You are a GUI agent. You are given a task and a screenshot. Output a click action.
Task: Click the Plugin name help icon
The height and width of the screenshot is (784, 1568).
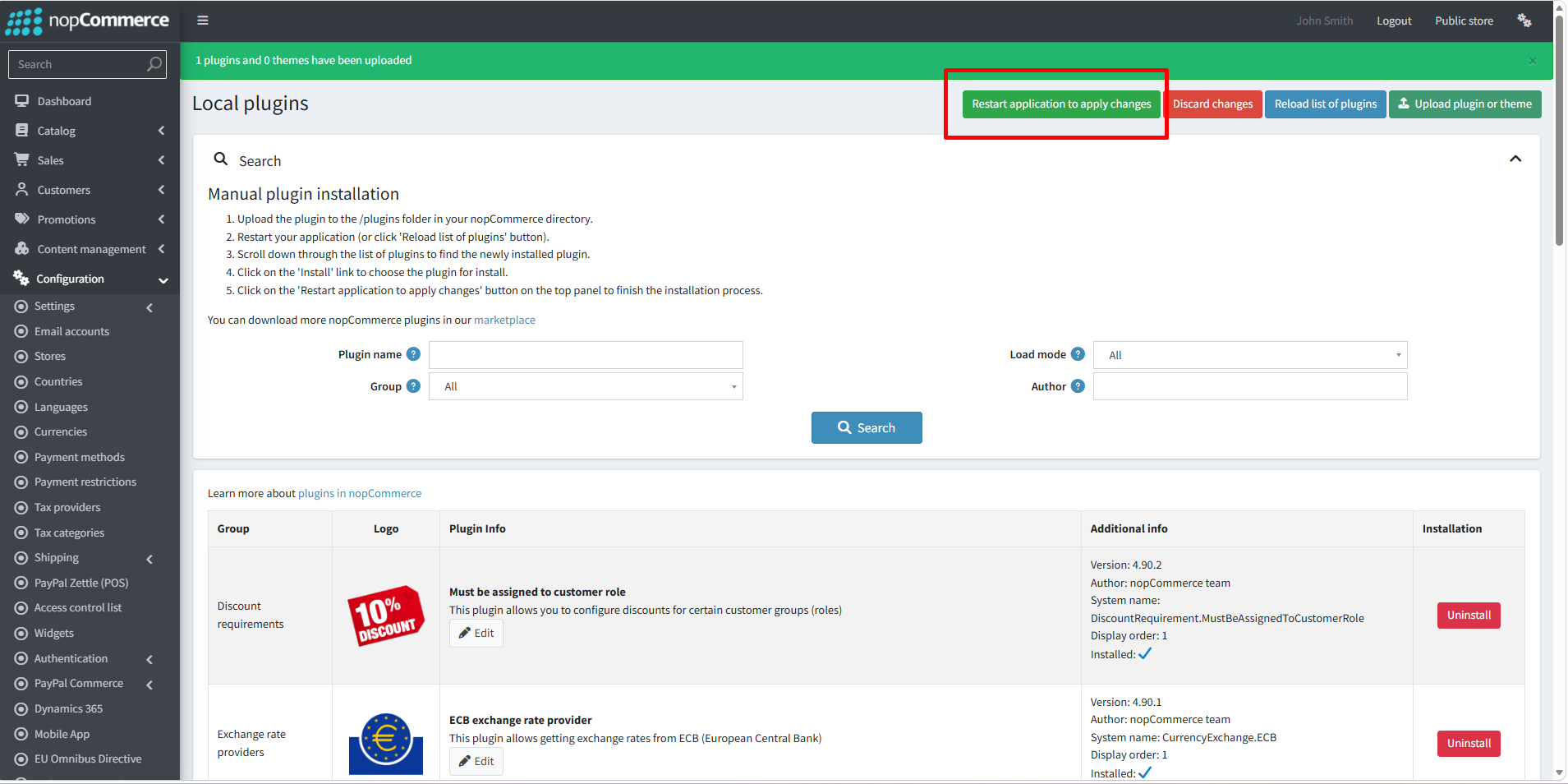click(x=414, y=354)
